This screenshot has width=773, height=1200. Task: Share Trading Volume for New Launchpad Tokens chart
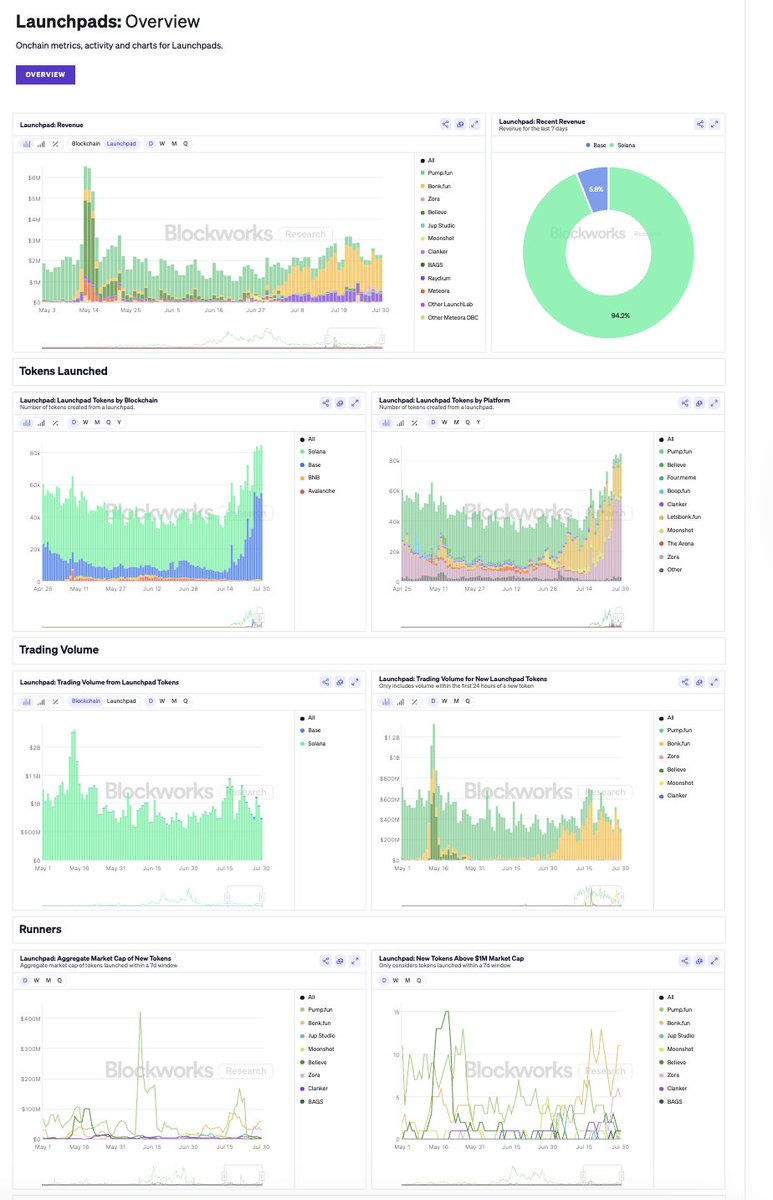685,682
